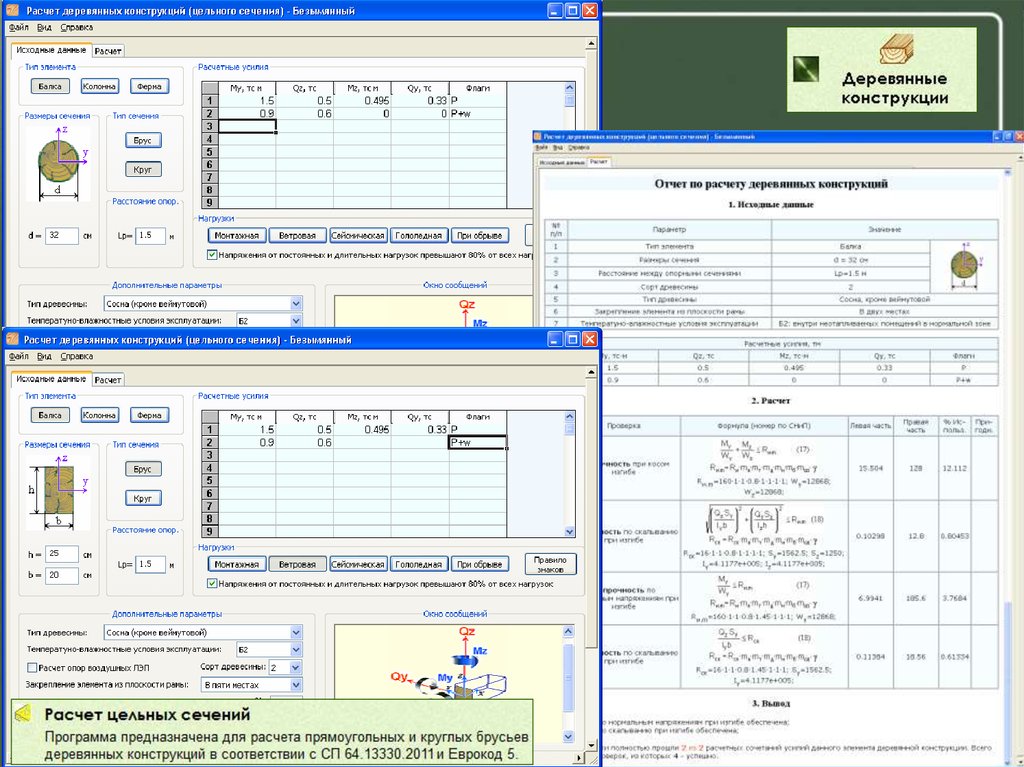
Task: Click the app icon in lower window title bar
Action: (12, 340)
